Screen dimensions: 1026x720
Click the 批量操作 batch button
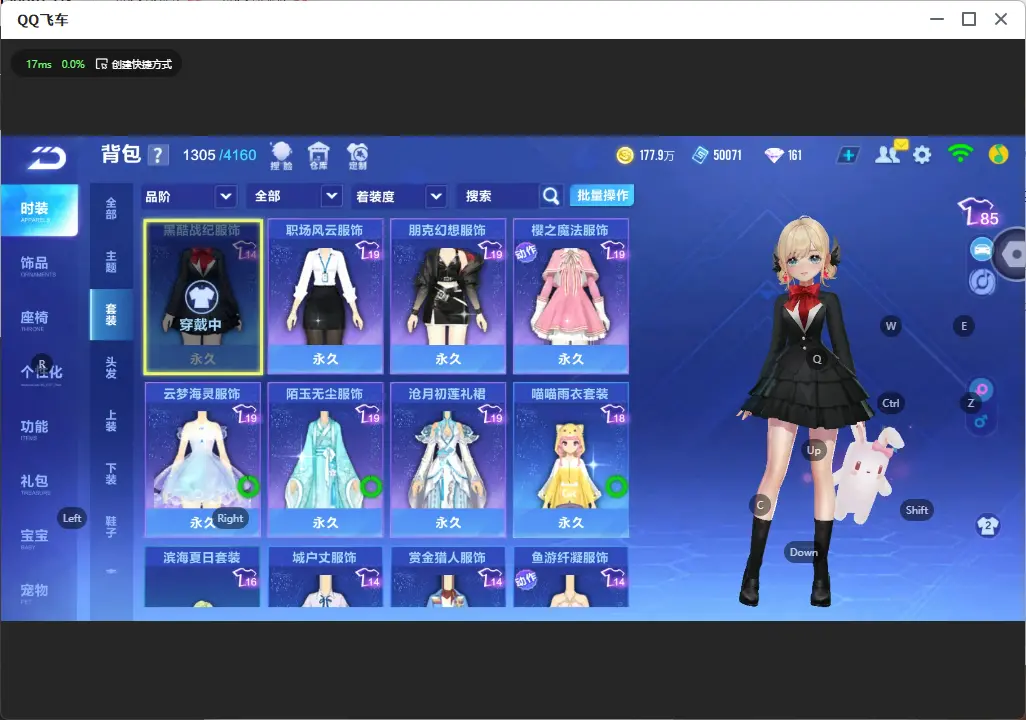click(603, 195)
